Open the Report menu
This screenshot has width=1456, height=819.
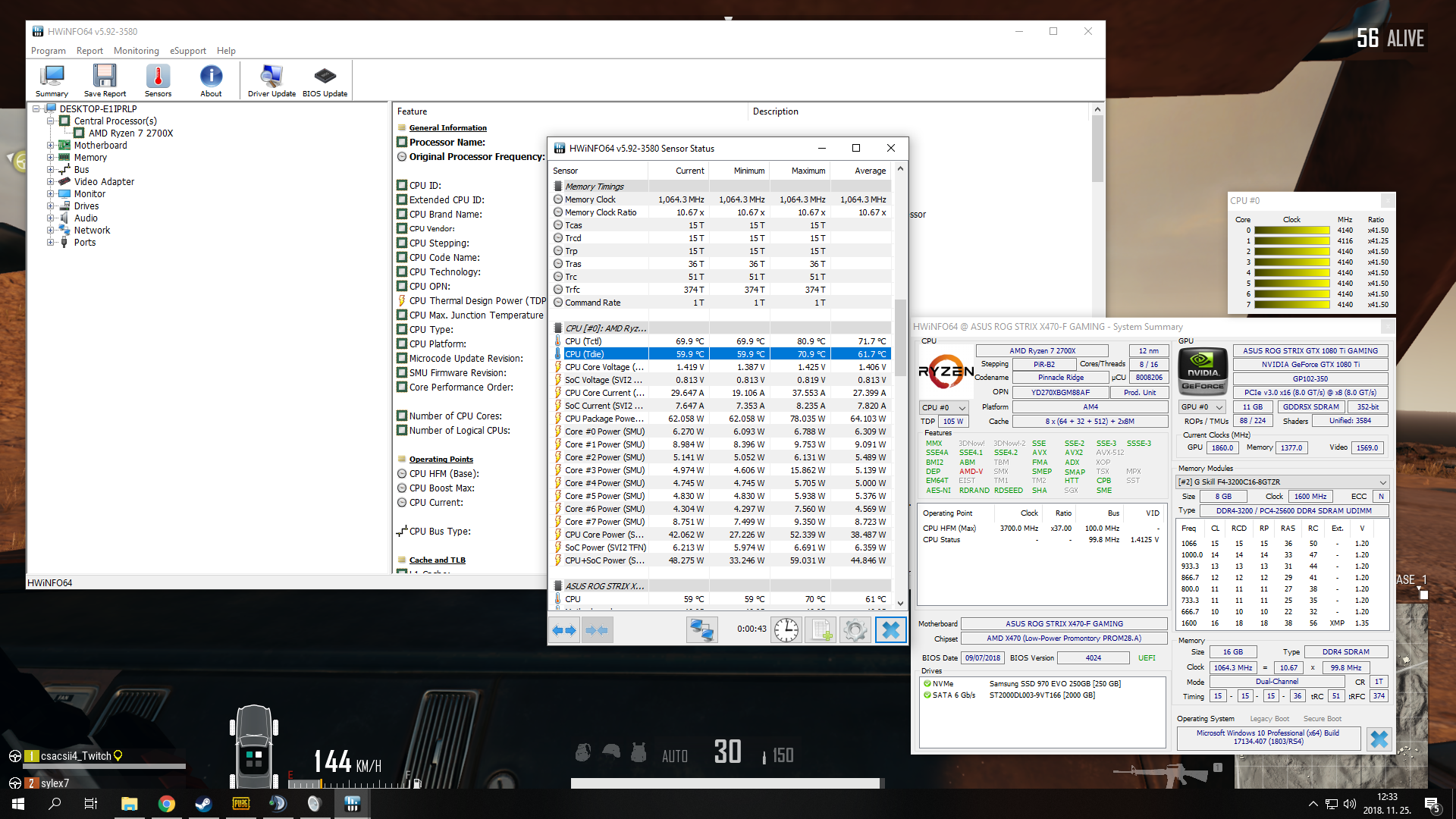click(89, 51)
